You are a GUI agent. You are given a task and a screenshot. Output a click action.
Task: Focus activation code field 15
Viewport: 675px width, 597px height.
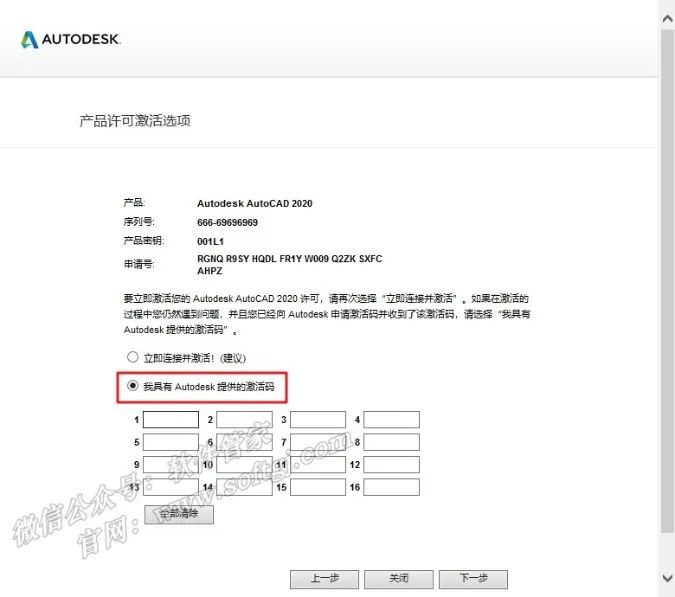(318, 487)
